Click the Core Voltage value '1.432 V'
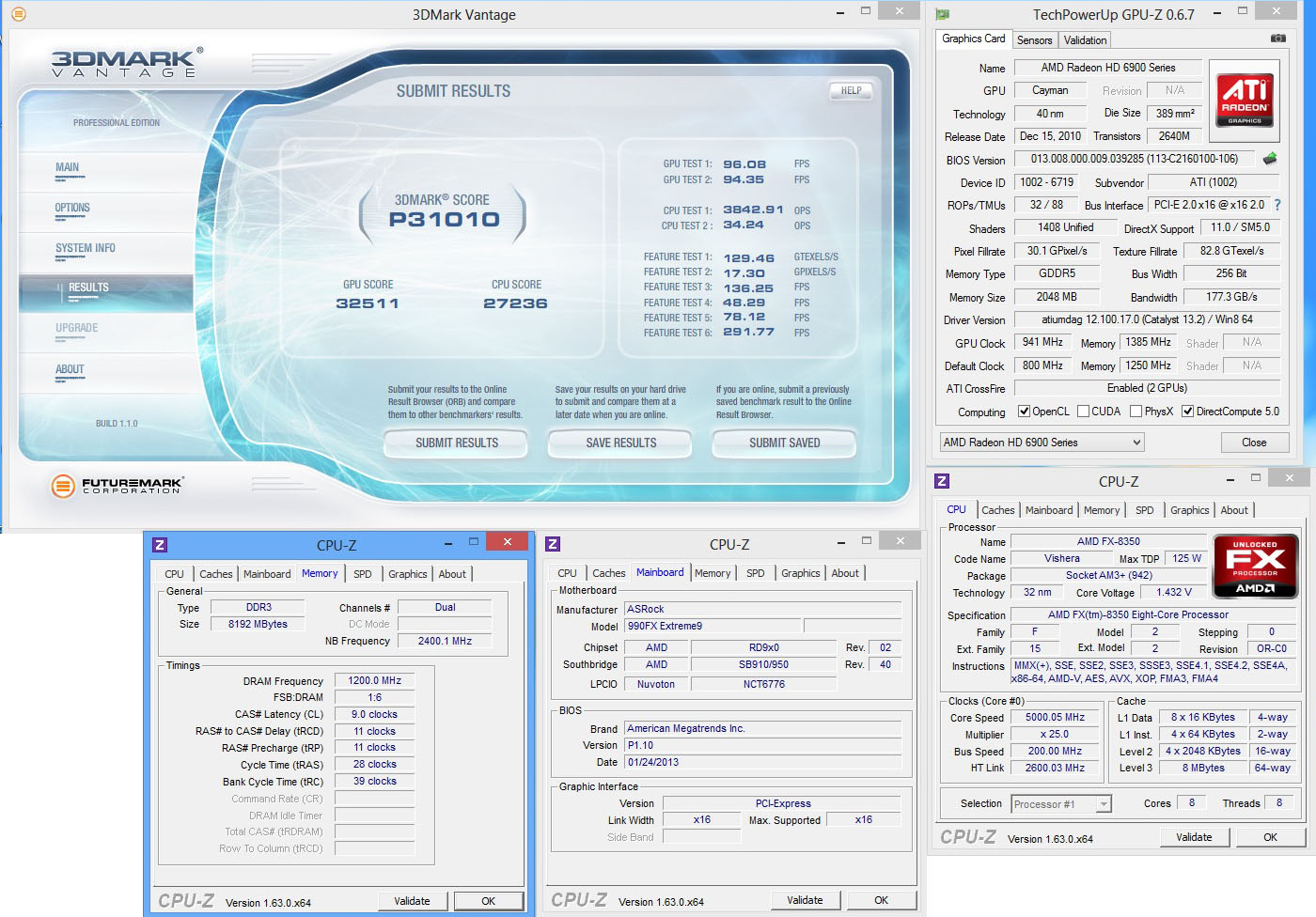The width and height of the screenshot is (1316, 917). coord(1174,593)
